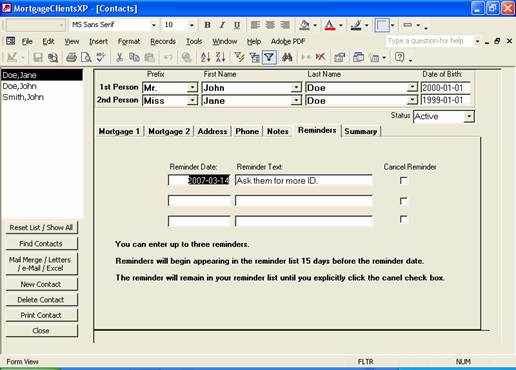516x370 pixels.
Task: Switch to the Address tab
Action: coord(212,131)
